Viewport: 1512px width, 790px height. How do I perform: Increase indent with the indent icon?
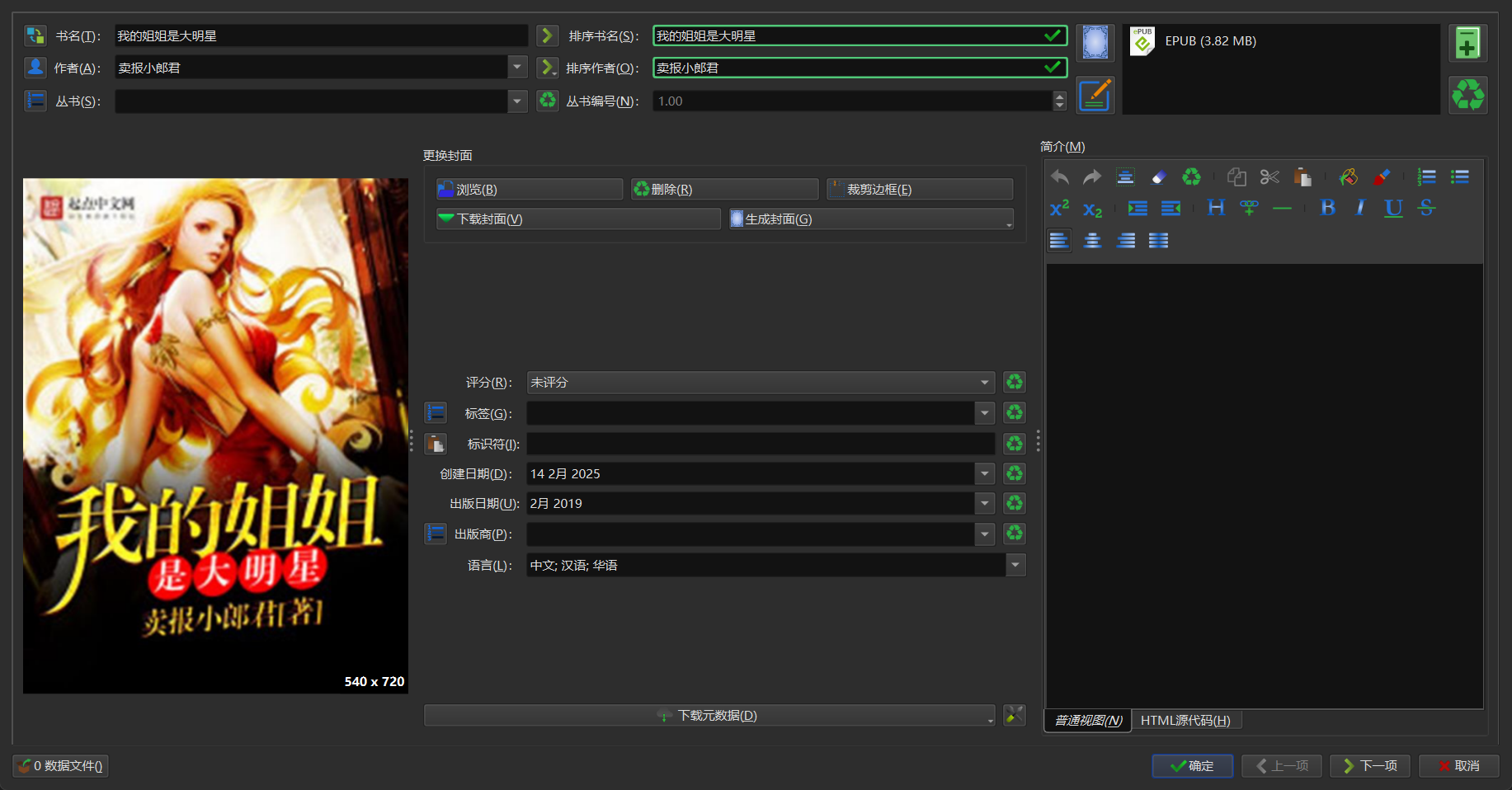click(x=1138, y=208)
